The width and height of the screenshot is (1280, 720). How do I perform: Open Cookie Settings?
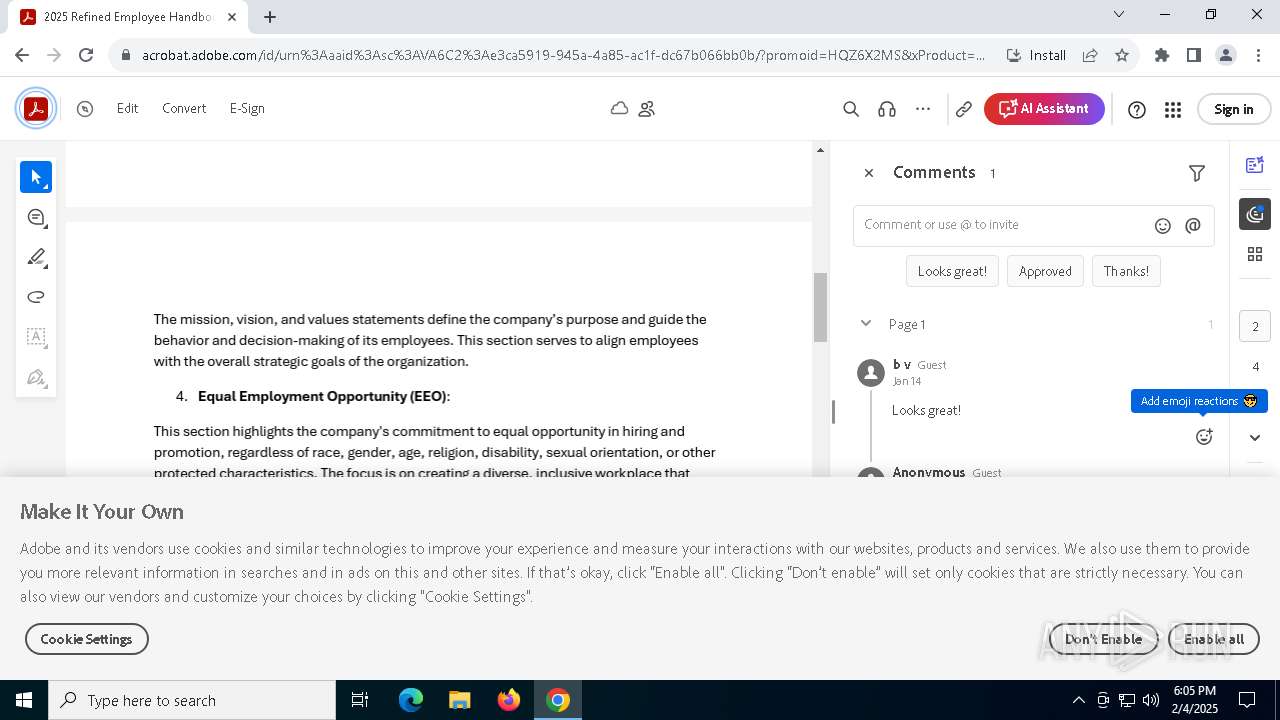87,639
